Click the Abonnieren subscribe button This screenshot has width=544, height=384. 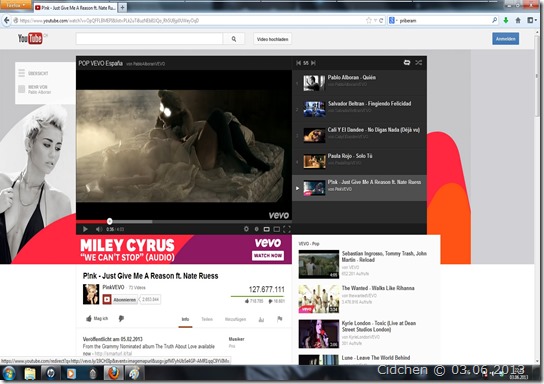[120, 299]
